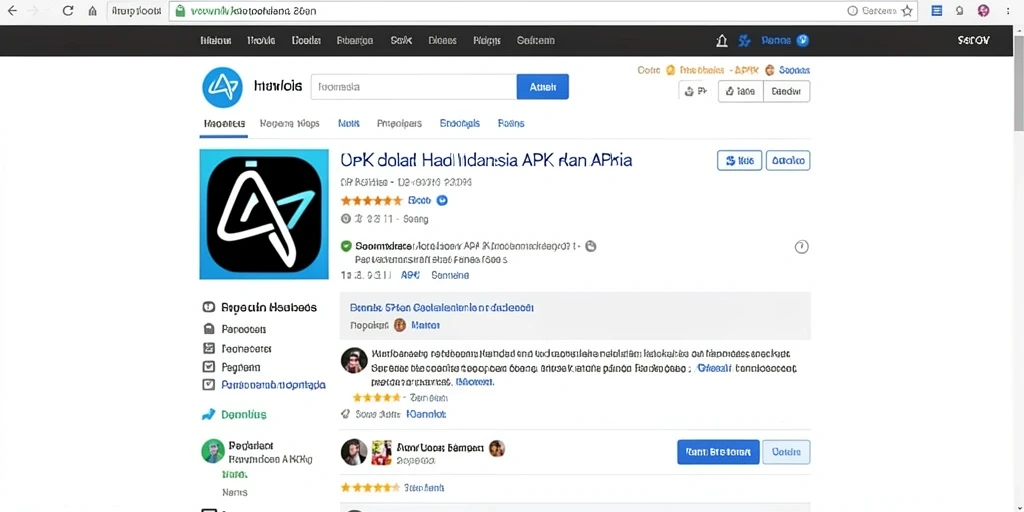
Task: Click the purple round profile icon in the browser toolbar
Action: [x=984, y=11]
